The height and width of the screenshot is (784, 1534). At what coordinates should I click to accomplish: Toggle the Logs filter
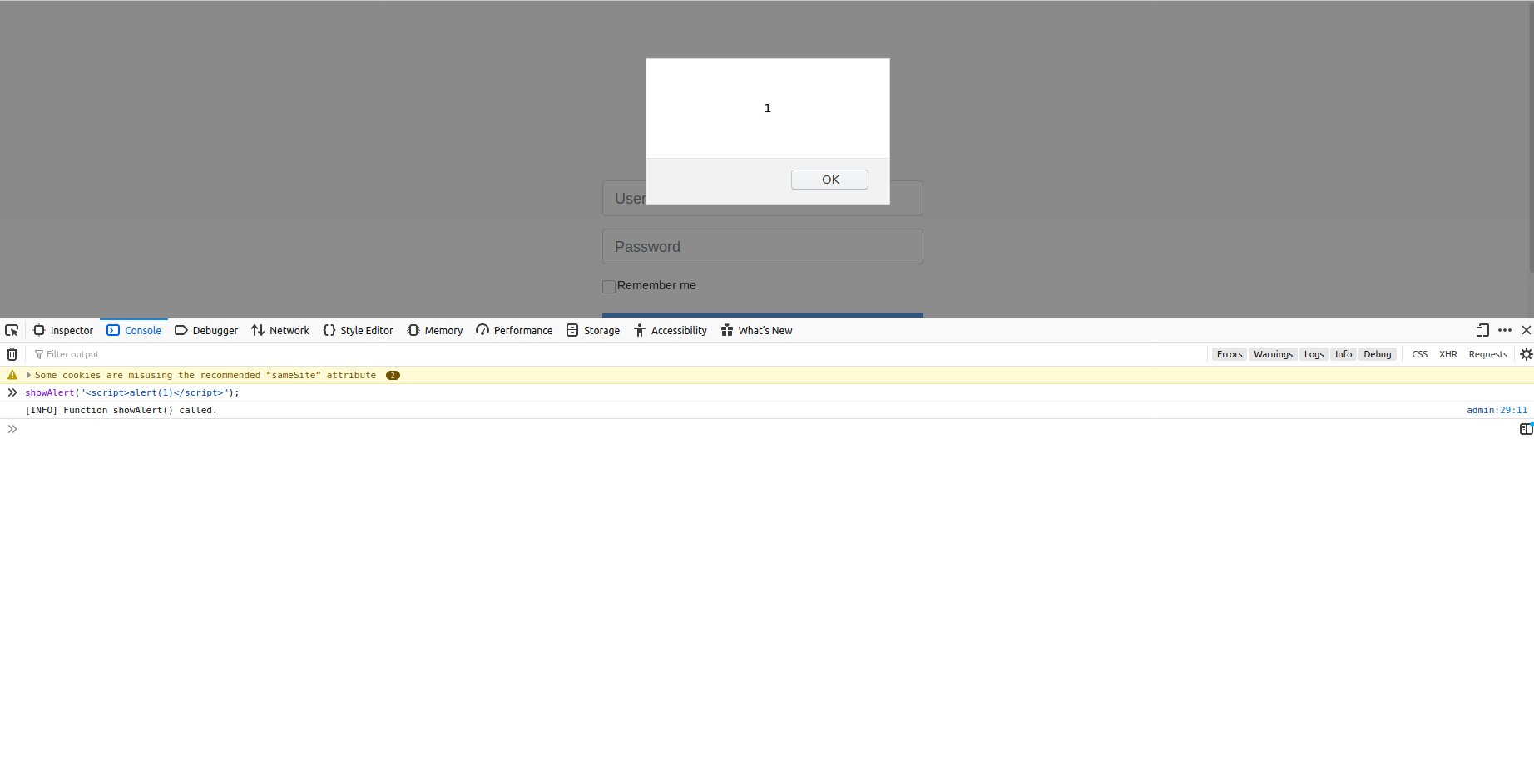(1314, 354)
